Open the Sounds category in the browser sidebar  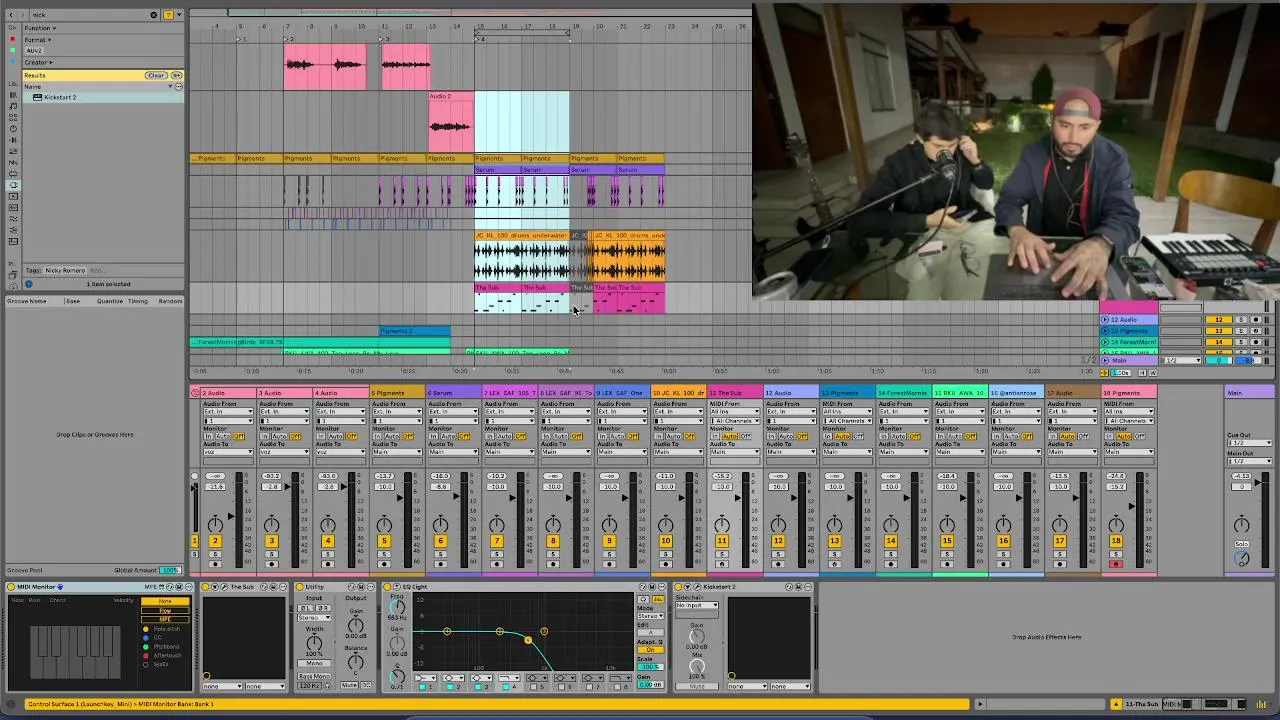(x=13, y=106)
